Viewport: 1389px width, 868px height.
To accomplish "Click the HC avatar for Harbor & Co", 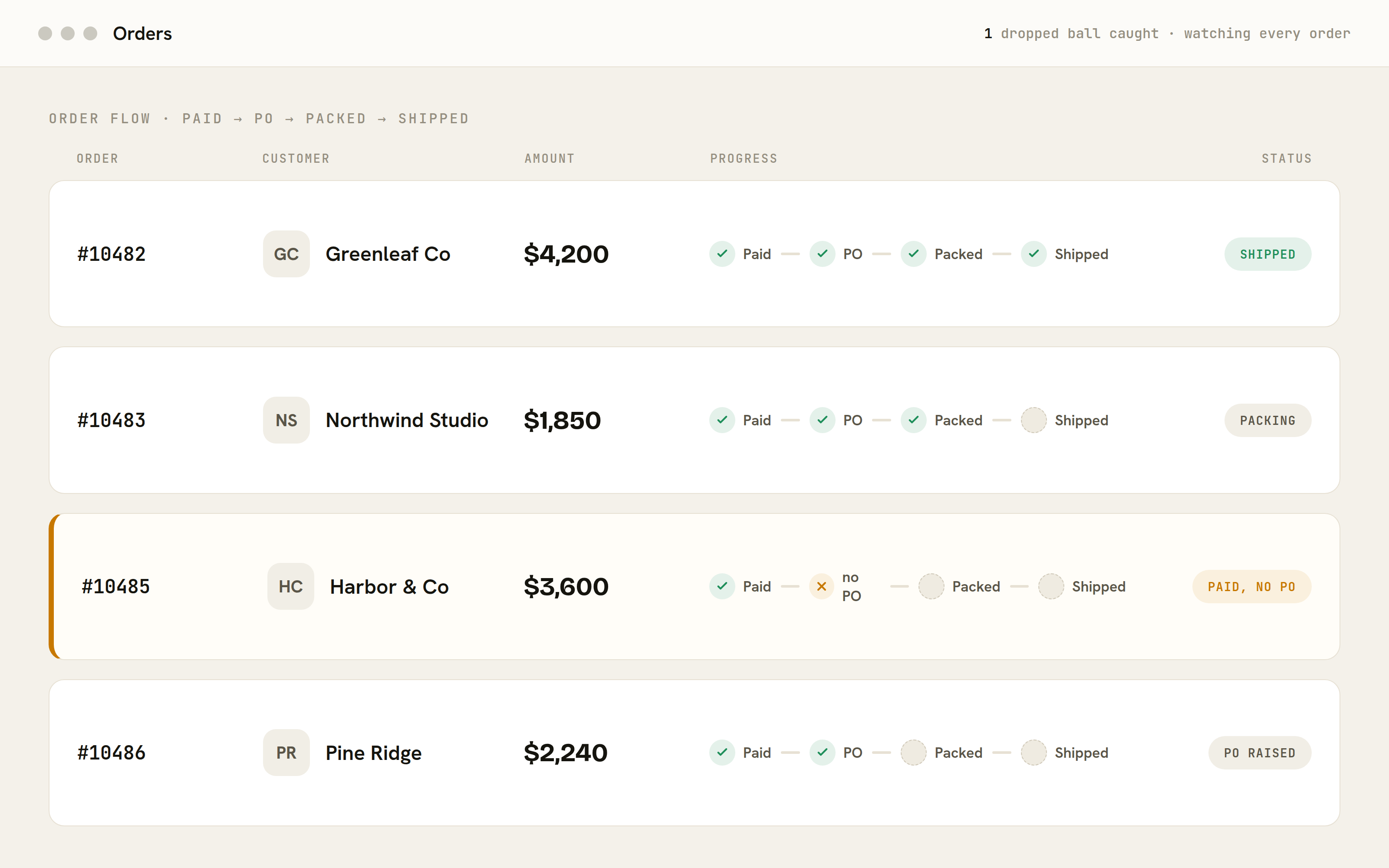I will tap(290, 586).
